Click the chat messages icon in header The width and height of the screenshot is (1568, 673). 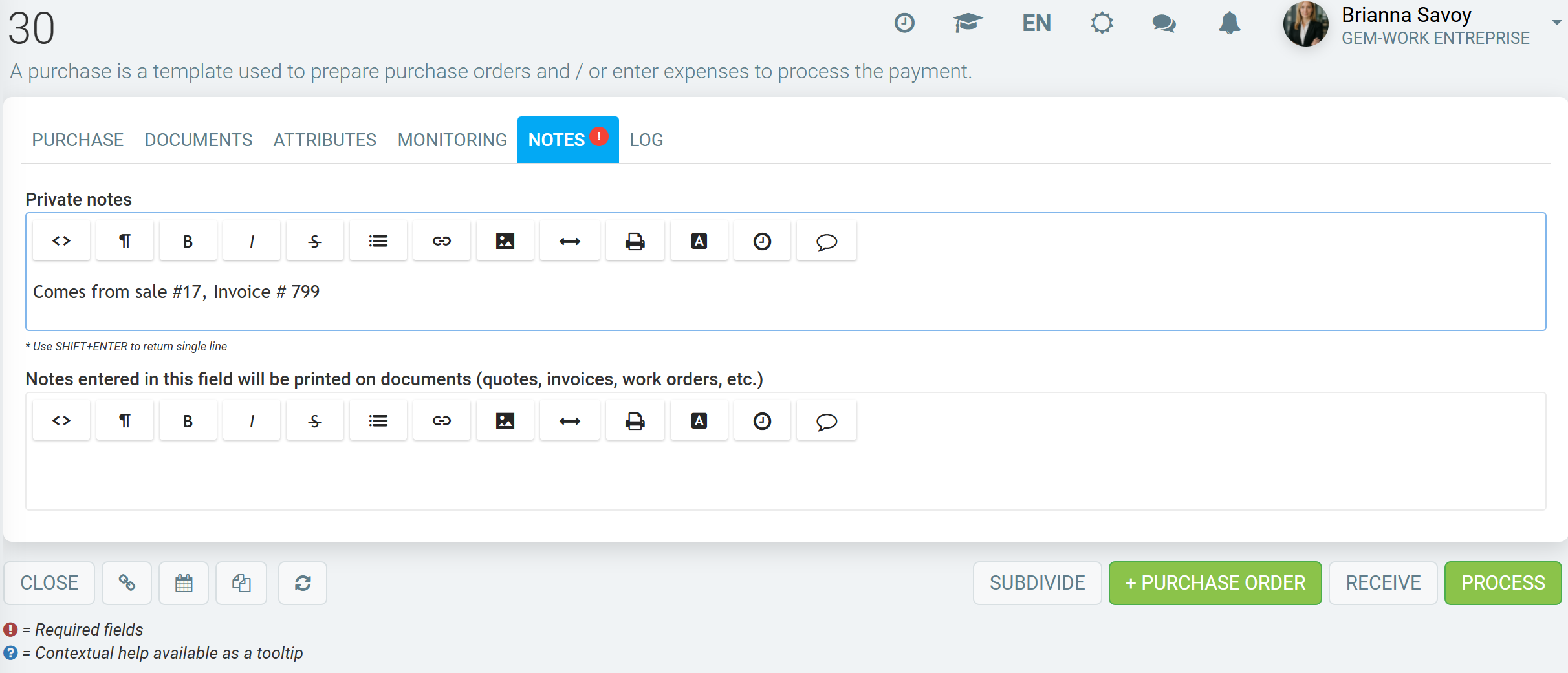click(x=1164, y=24)
